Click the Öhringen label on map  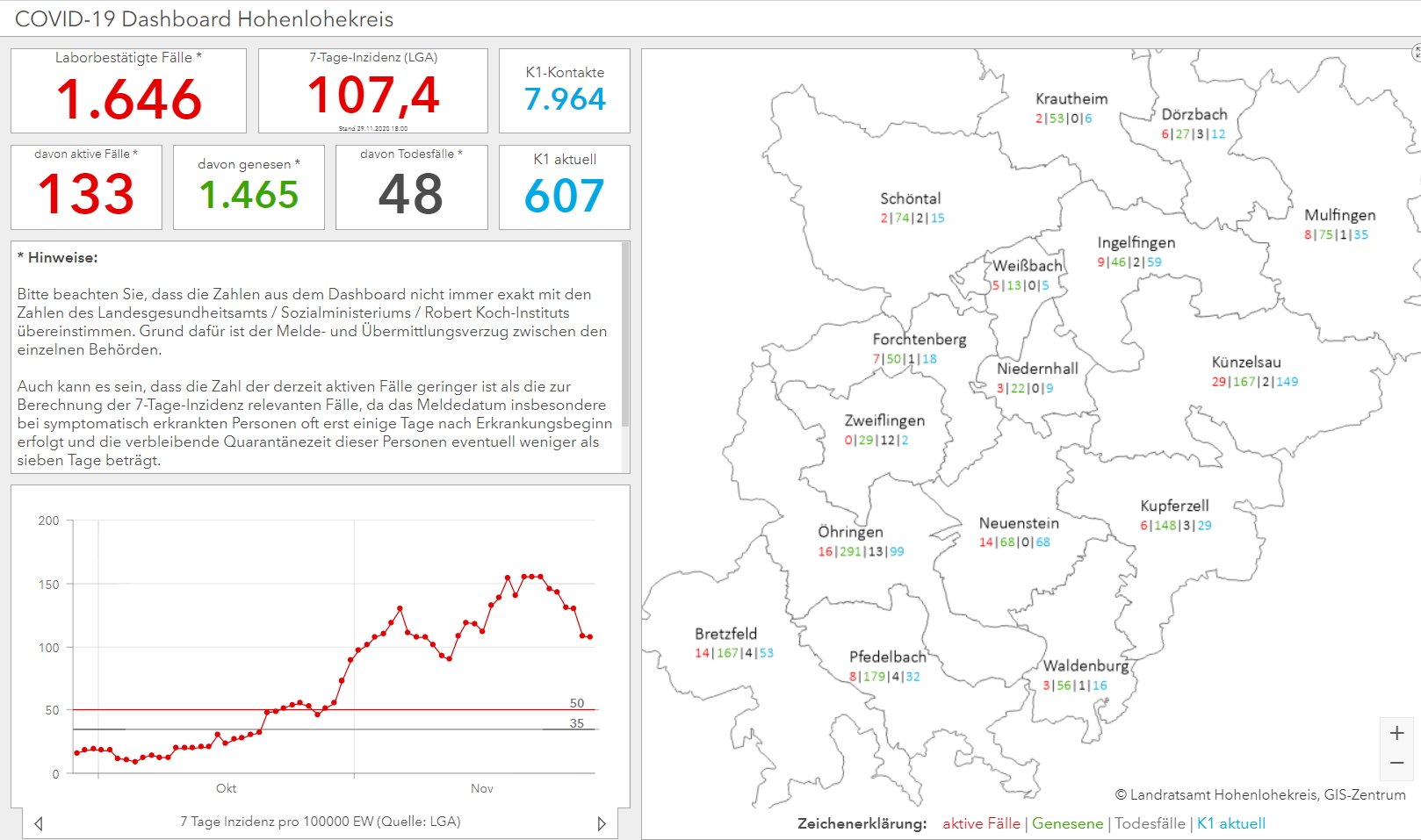pyautogui.click(x=850, y=532)
